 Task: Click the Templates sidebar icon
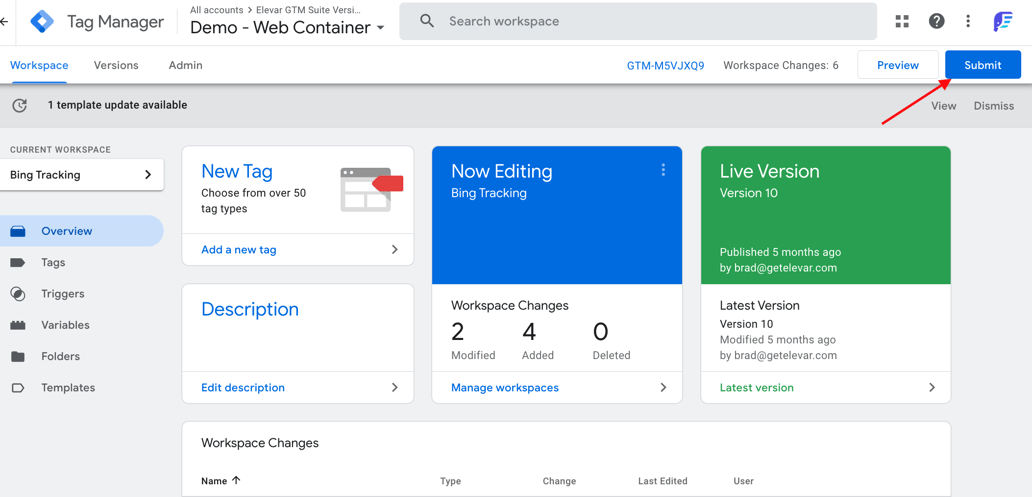[18, 388]
